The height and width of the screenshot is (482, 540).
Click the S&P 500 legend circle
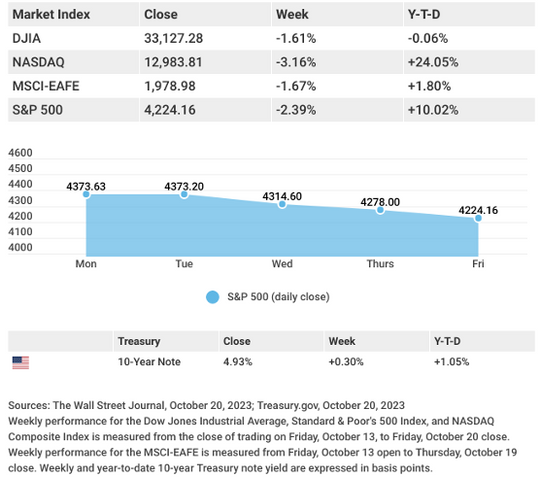[212, 297]
